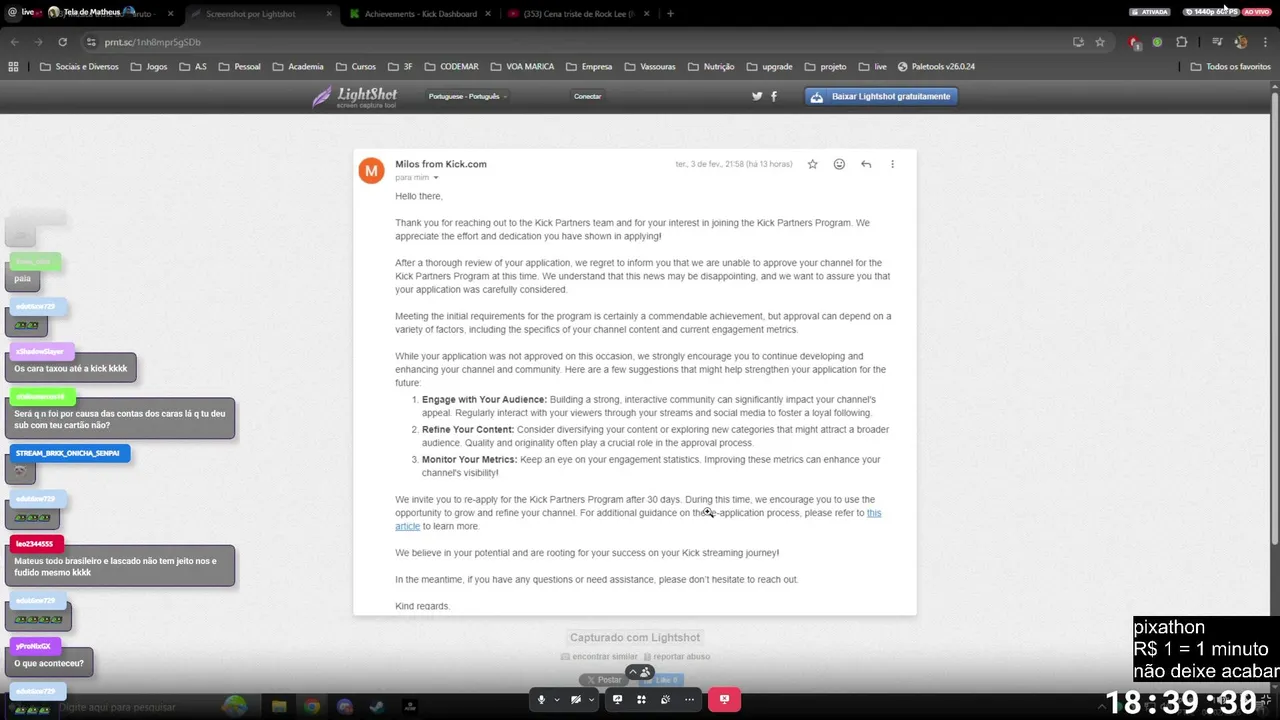The height and width of the screenshot is (720, 1280).
Task: Open the apps grid in bookmarks bar
Action: point(13,67)
